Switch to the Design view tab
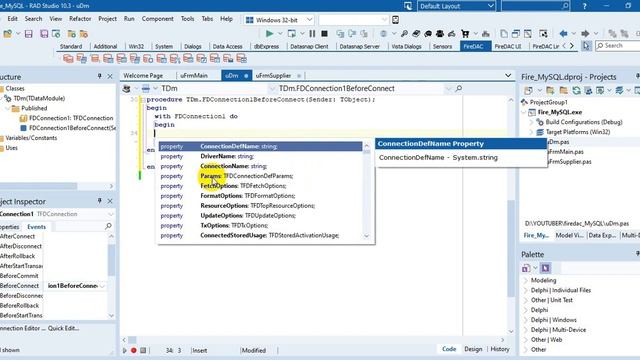The image size is (640, 360). click(473, 349)
